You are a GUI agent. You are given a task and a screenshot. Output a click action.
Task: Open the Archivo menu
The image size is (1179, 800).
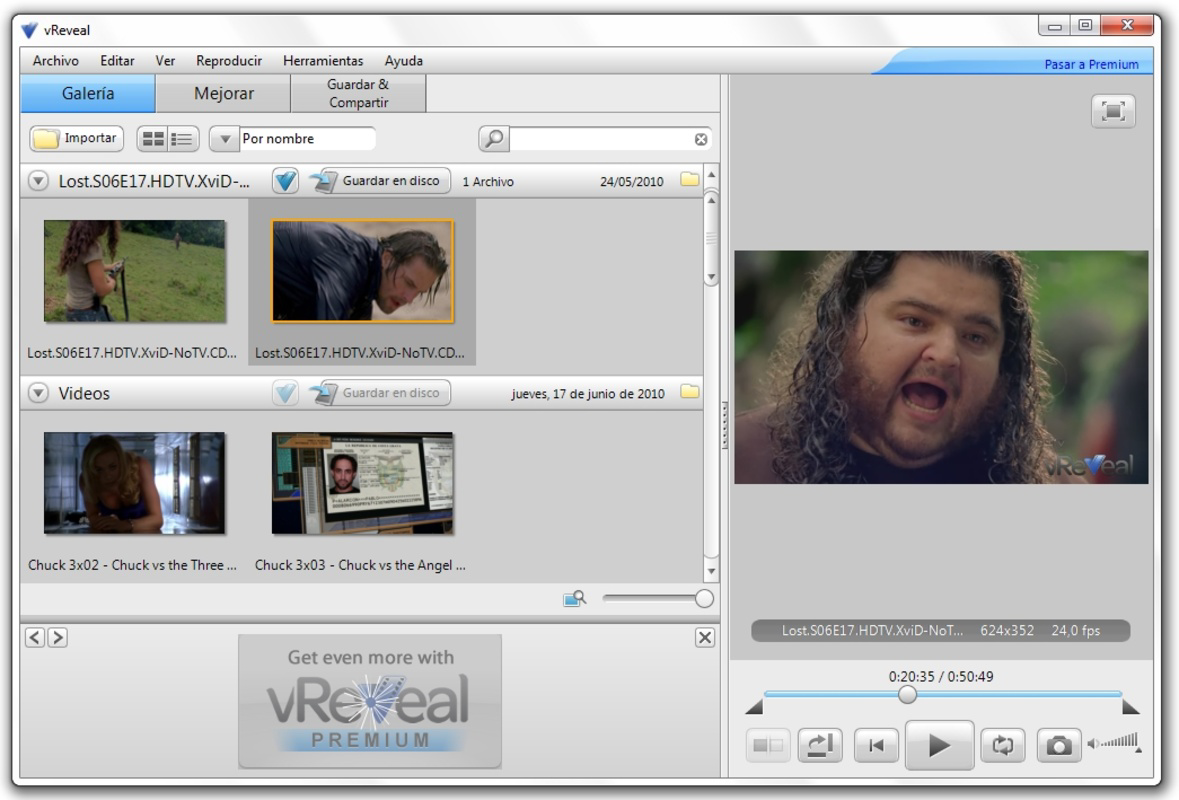click(56, 61)
